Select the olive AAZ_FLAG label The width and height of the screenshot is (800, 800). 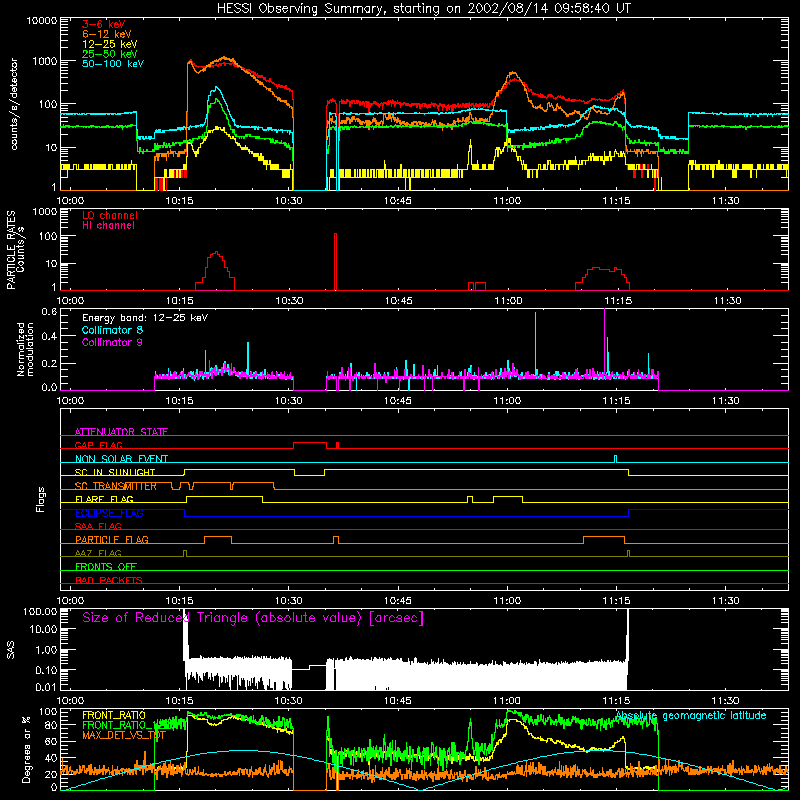point(98,553)
